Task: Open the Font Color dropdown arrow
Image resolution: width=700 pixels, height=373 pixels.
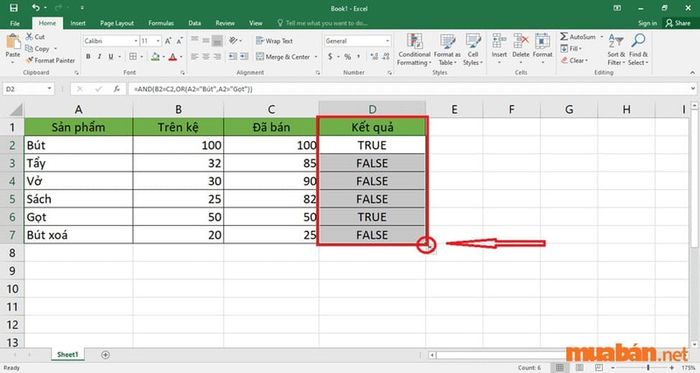Action: (181, 57)
